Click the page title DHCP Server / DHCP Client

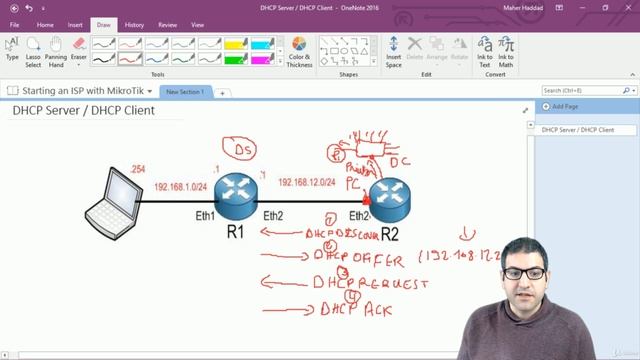pyautogui.click(x=84, y=111)
